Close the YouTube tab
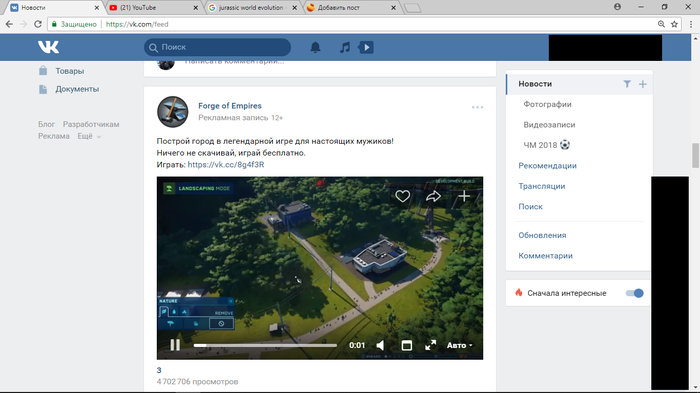Image resolution: width=700 pixels, height=393 pixels. (x=196, y=8)
